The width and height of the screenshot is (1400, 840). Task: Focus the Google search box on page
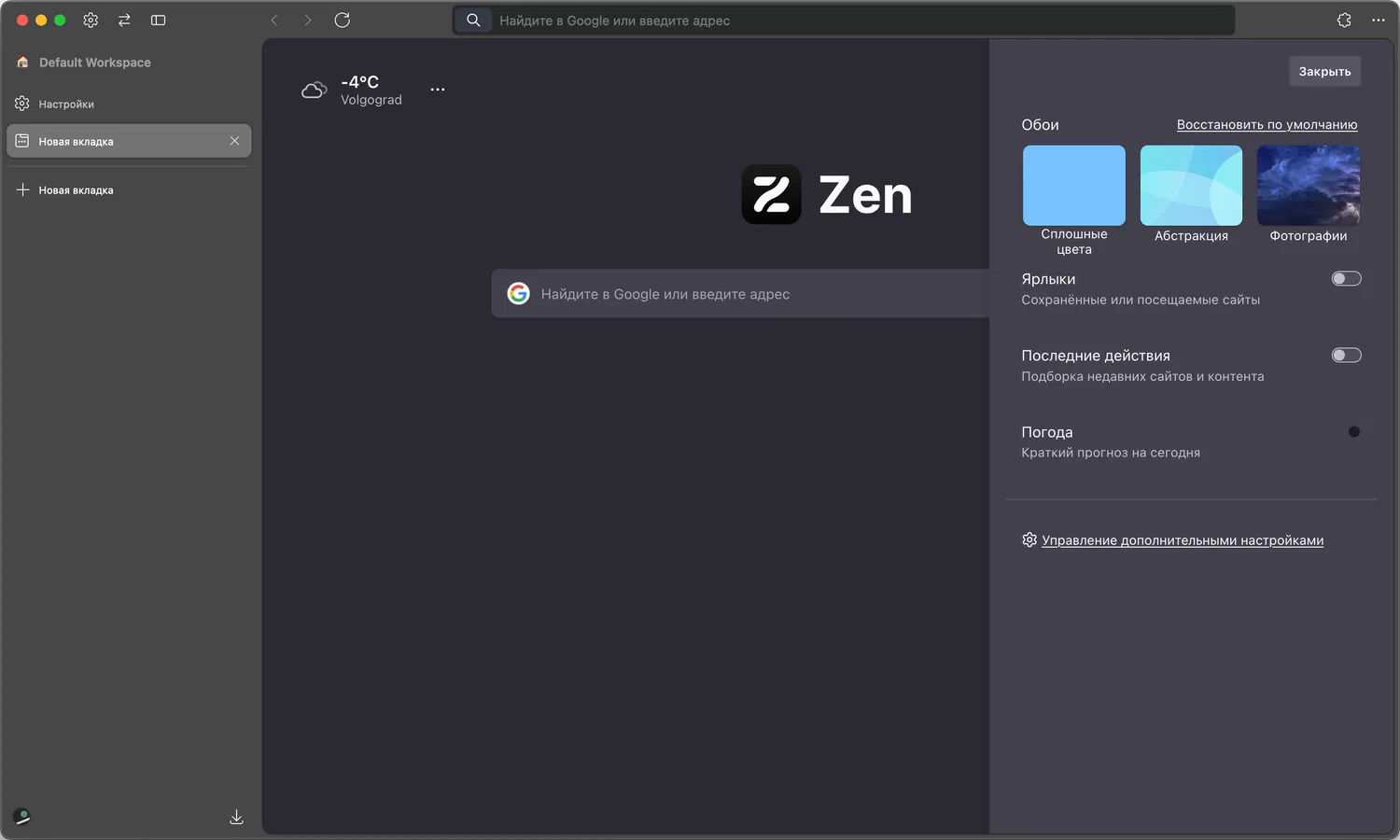tap(740, 294)
